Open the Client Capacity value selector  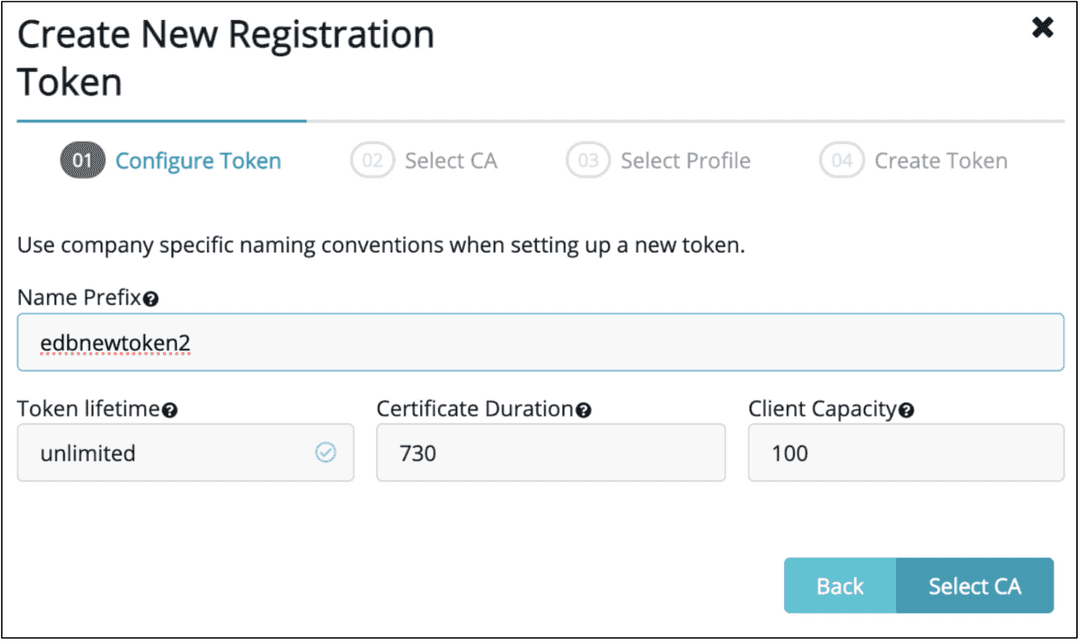(x=905, y=452)
